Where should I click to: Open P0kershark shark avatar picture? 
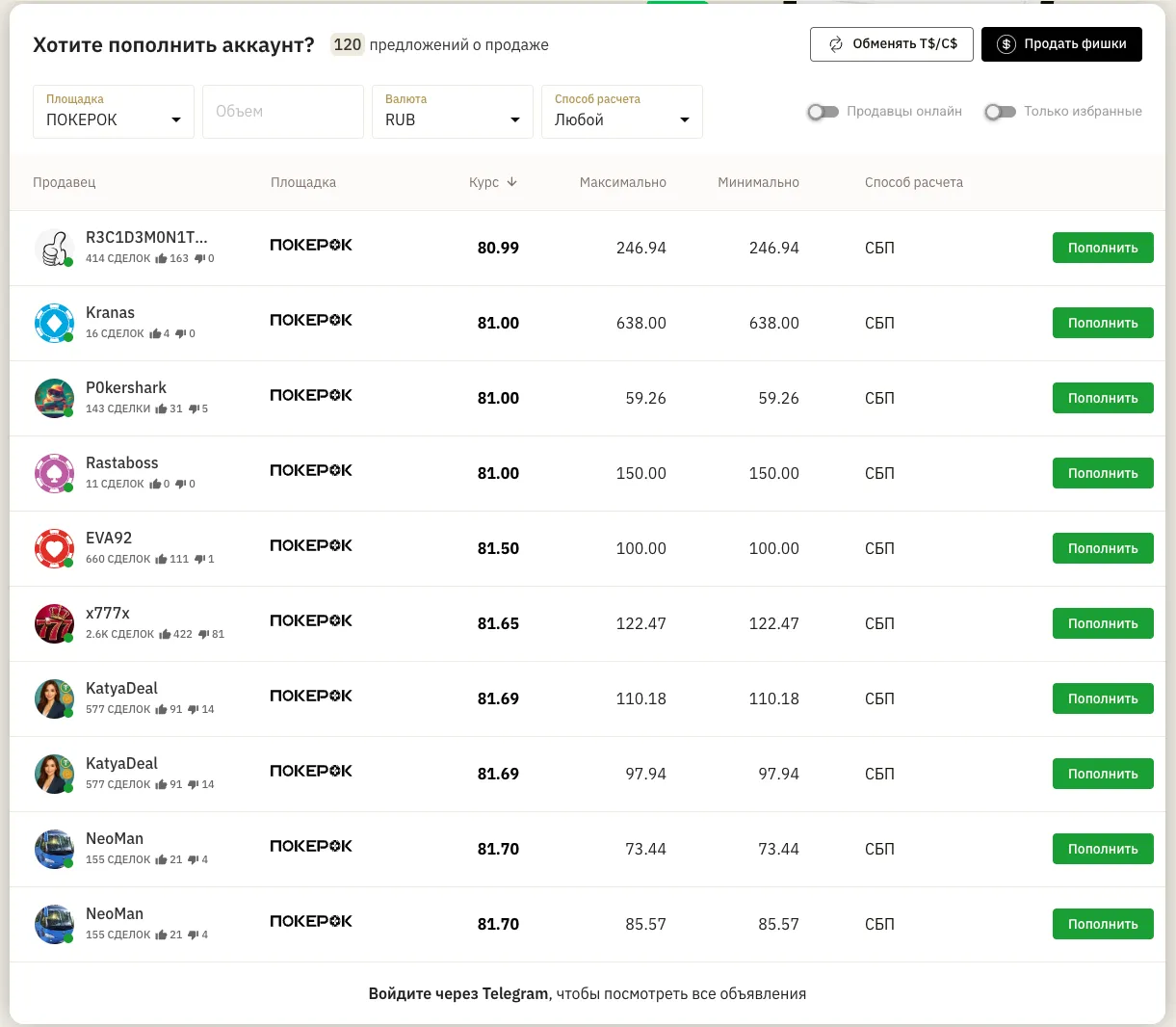pos(54,398)
